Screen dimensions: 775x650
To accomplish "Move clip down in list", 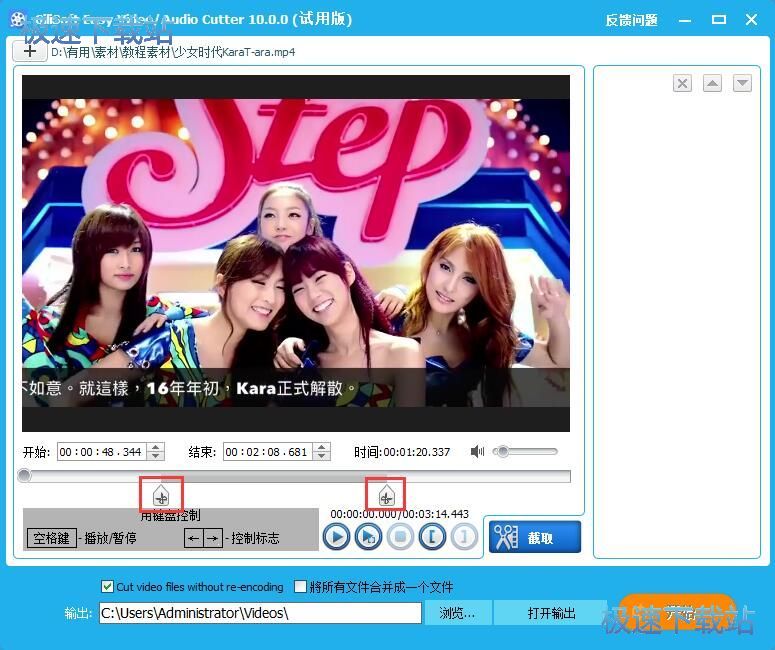I will coord(742,83).
